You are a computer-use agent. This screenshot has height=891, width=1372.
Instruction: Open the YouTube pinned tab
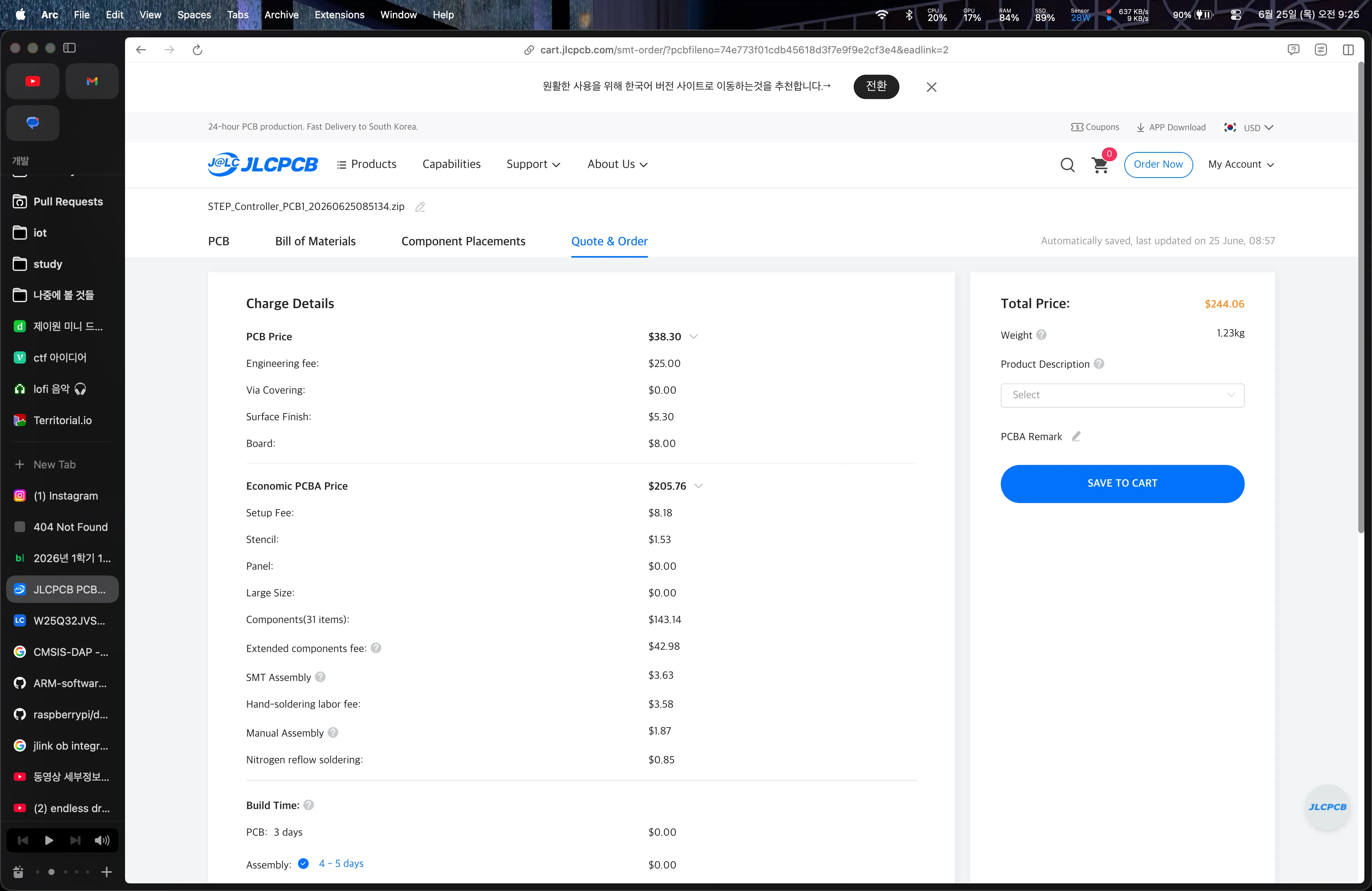(33, 81)
